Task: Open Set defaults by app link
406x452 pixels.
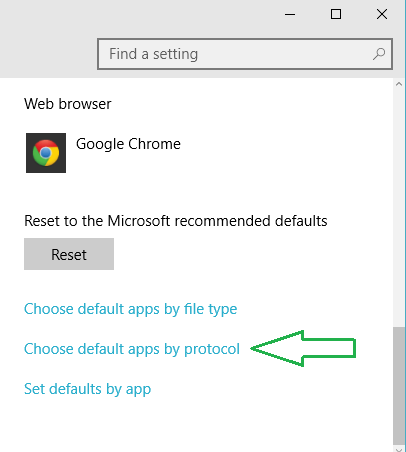Action: point(88,389)
